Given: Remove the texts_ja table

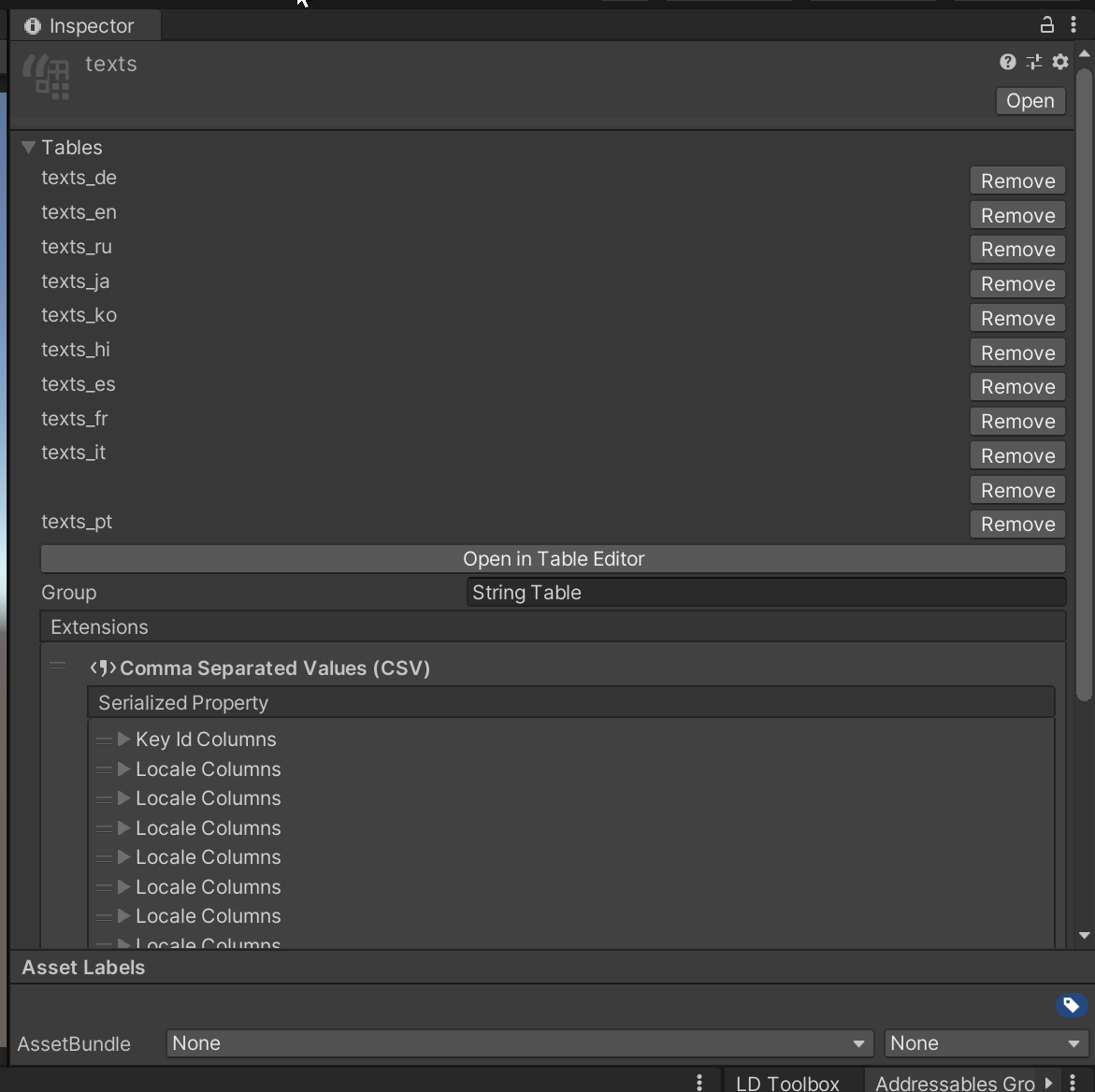Looking at the screenshot, I should [1016, 283].
